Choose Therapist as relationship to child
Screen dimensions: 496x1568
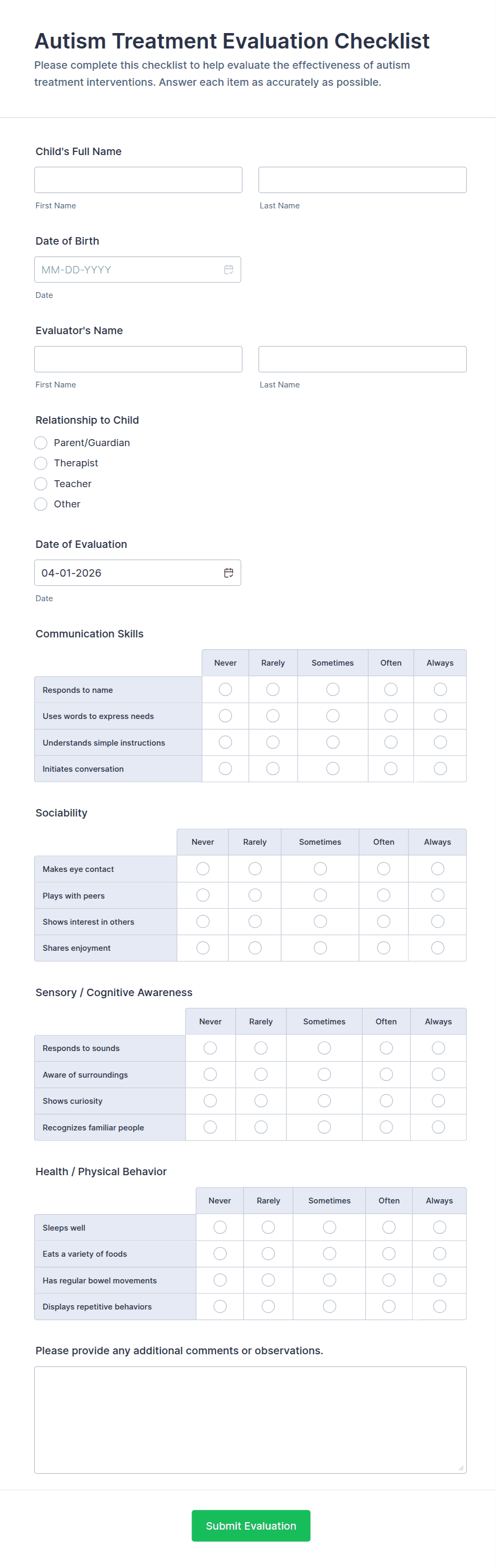coord(41,463)
